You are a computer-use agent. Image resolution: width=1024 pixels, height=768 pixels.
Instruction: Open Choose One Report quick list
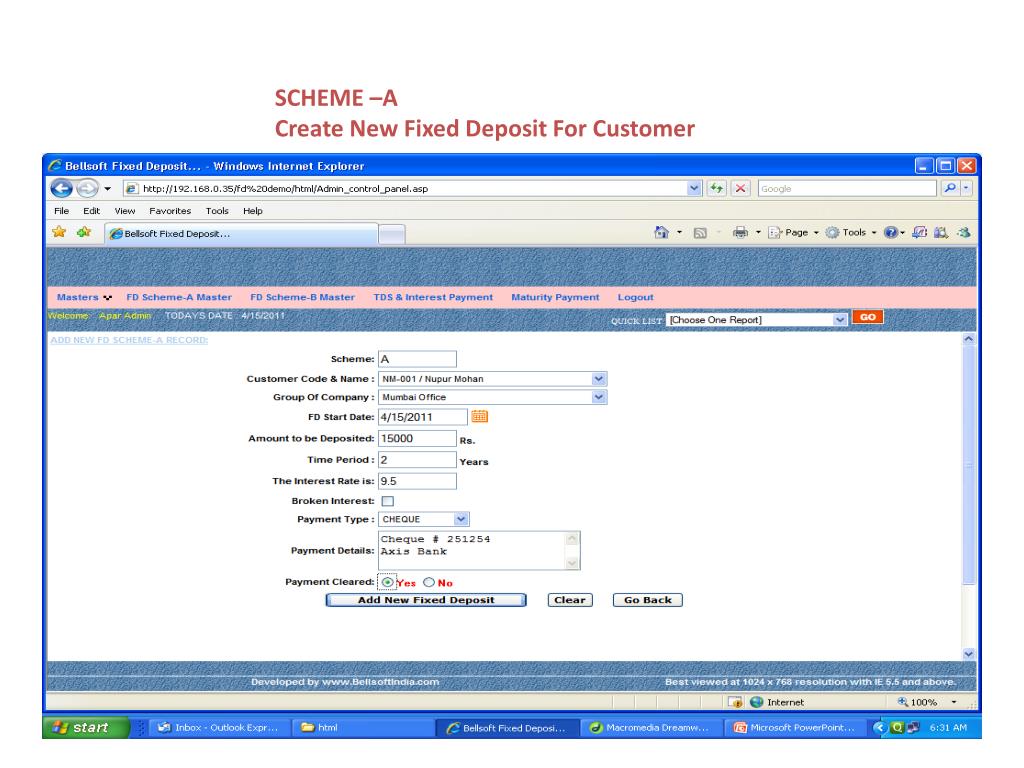840,319
